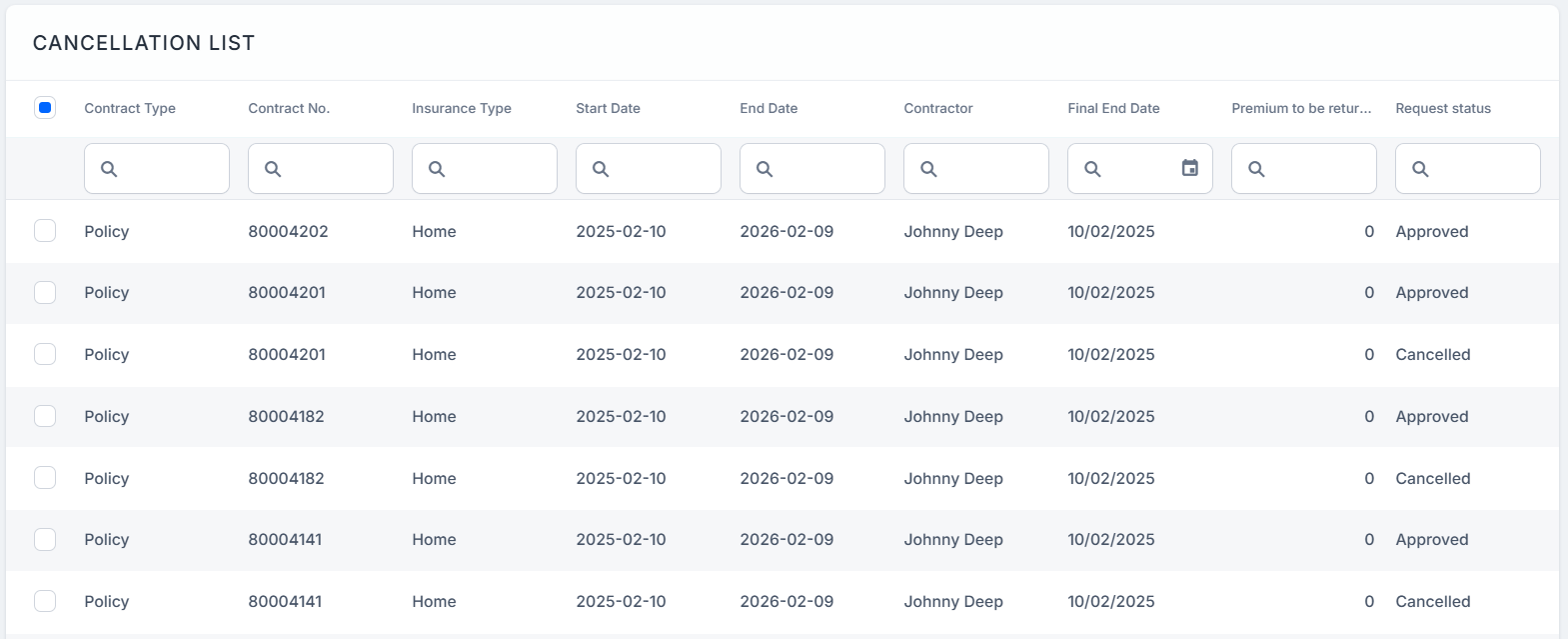Viewport: 1568px width, 639px height.
Task: Click the Start Date column header
Action: point(608,108)
